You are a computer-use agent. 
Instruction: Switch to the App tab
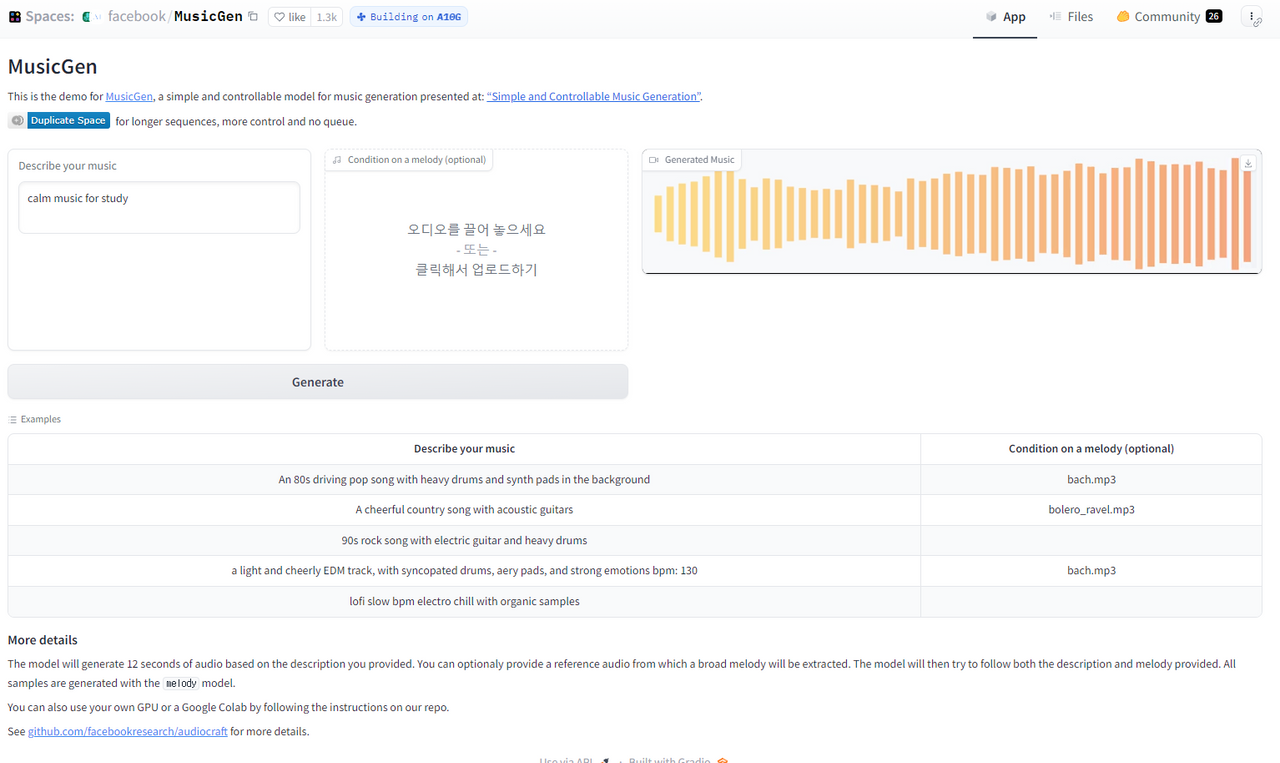pyautogui.click(x=1005, y=17)
